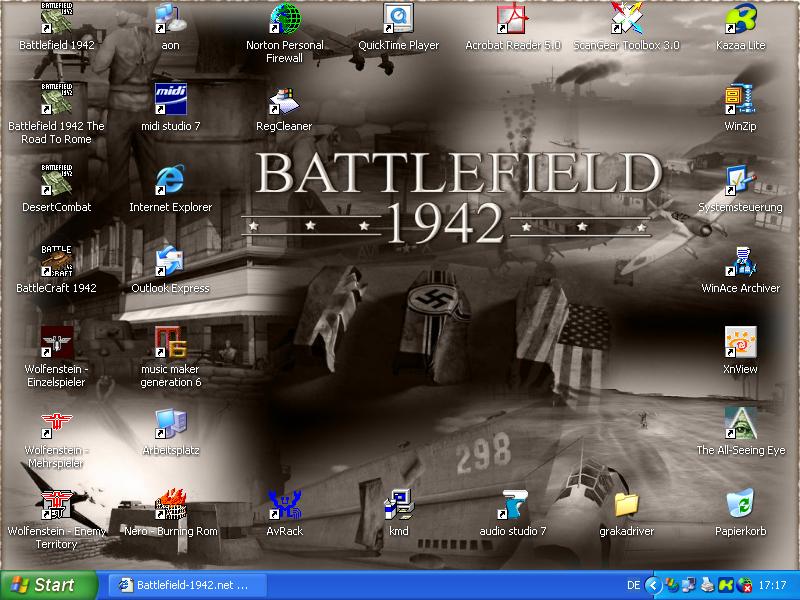The height and width of the screenshot is (600, 800).
Task: Click the Windows Messenger tray icon
Action: coord(671,585)
